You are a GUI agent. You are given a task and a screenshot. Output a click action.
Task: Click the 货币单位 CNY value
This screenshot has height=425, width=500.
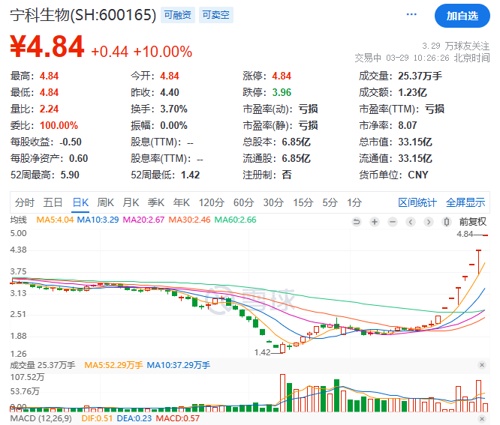(x=418, y=175)
